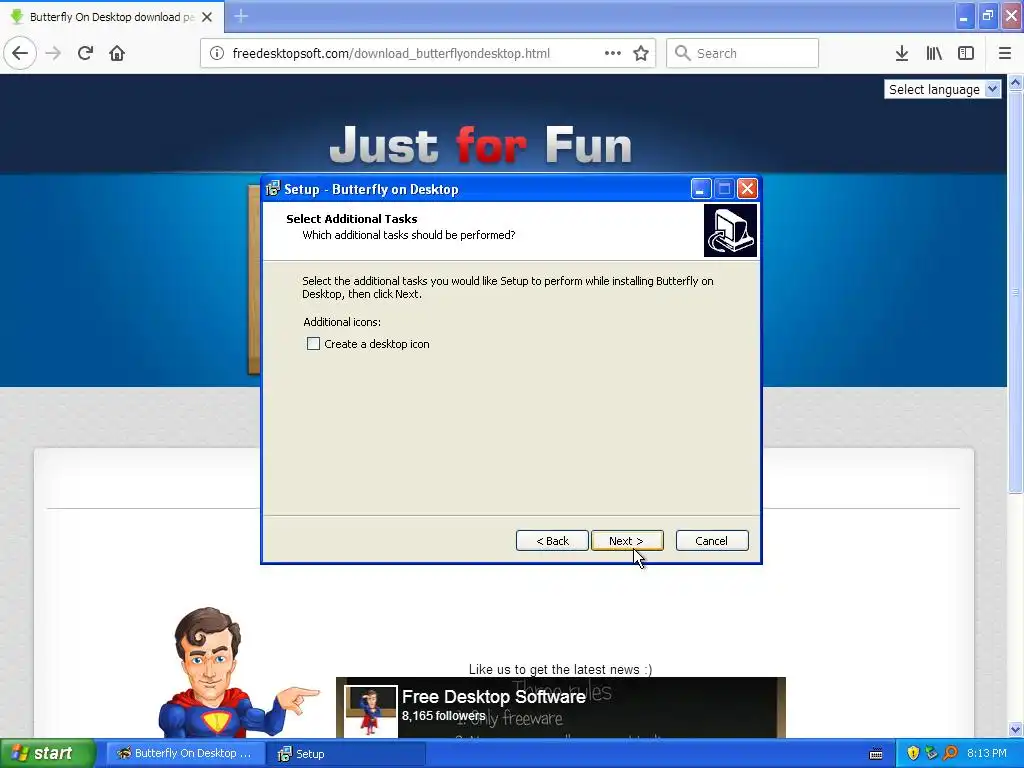Viewport: 1024px width, 768px height.
Task: Open the Select language dropdown
Action: tap(942, 89)
